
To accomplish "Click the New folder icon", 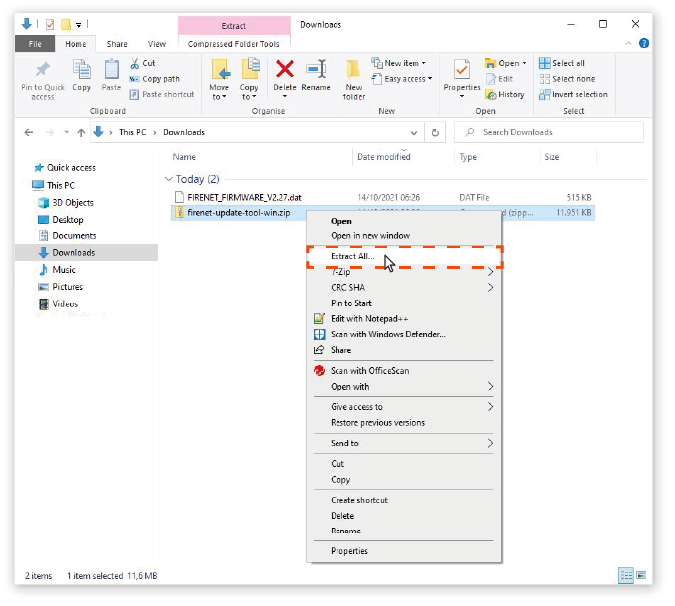I will [353, 69].
